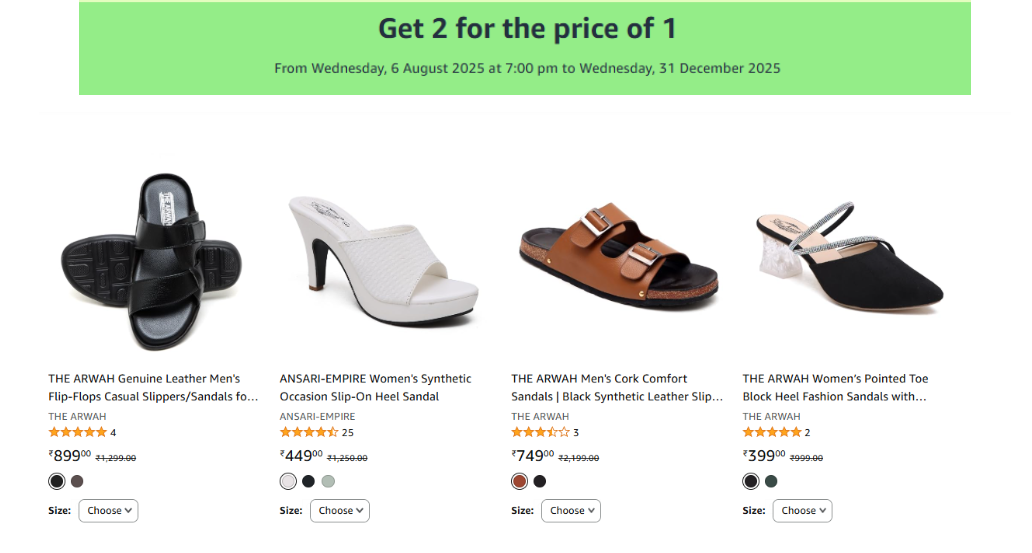Choose the black swatch for the ANSARI-EMPIRE heel sandal
Image resolution: width=1032 pixels, height=553 pixels.
[308, 481]
